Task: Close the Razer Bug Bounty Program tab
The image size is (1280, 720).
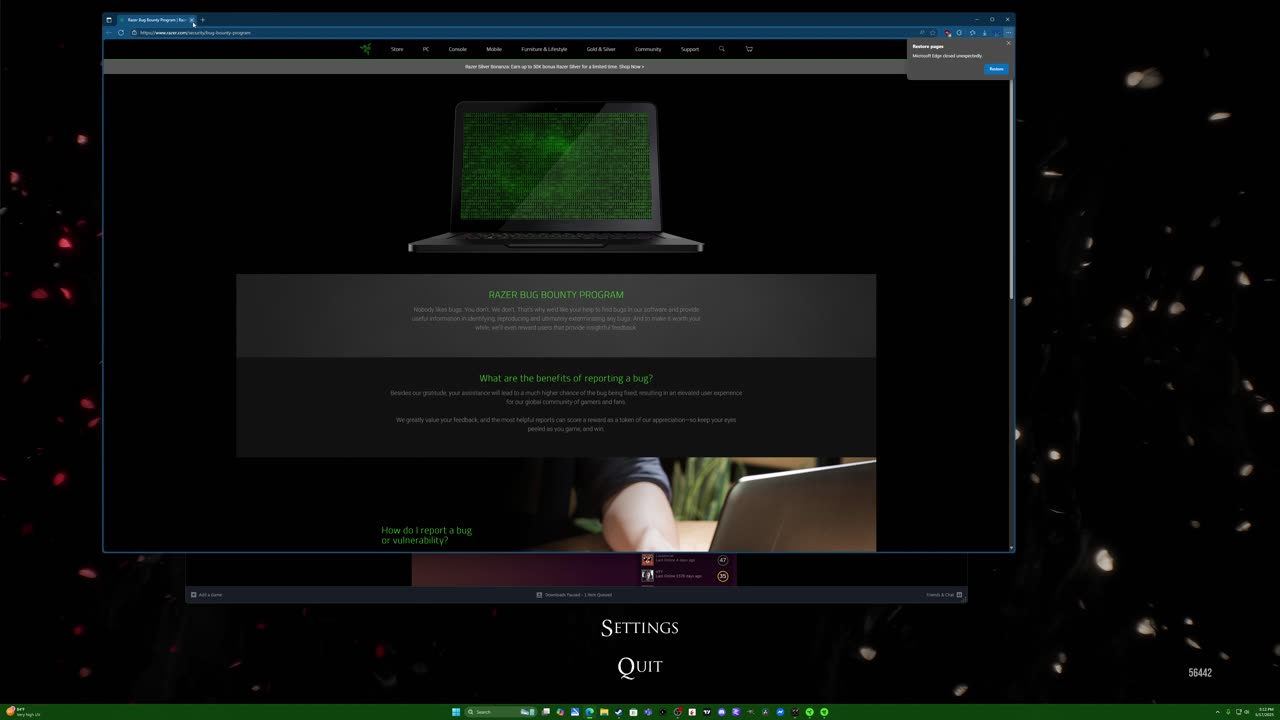Action: click(192, 19)
